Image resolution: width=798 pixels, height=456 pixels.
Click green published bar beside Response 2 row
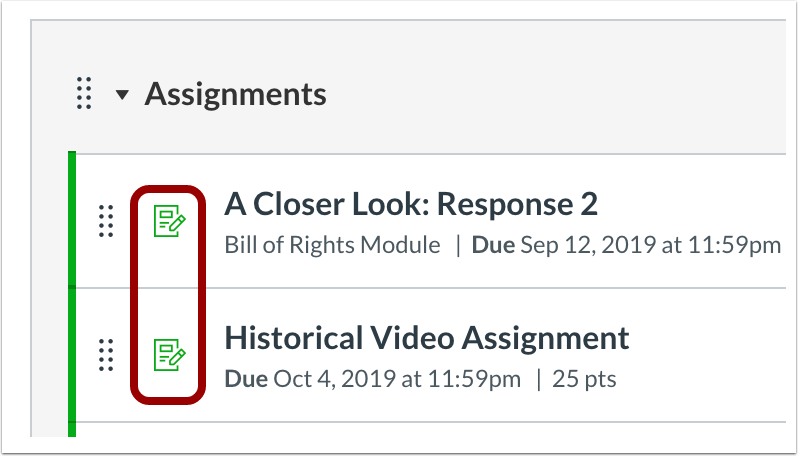point(72,219)
